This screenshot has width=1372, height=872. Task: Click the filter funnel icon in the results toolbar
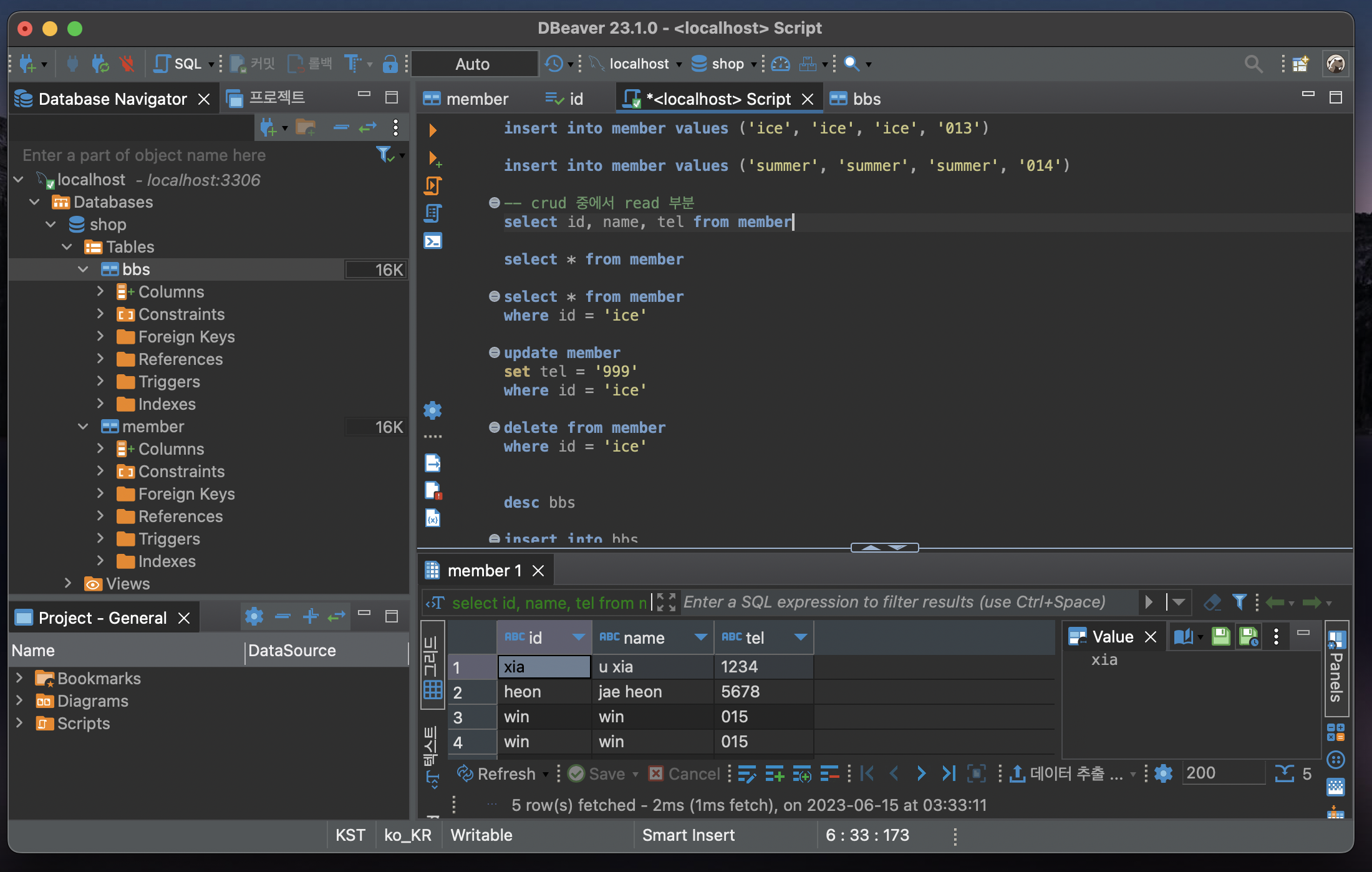tap(1240, 602)
